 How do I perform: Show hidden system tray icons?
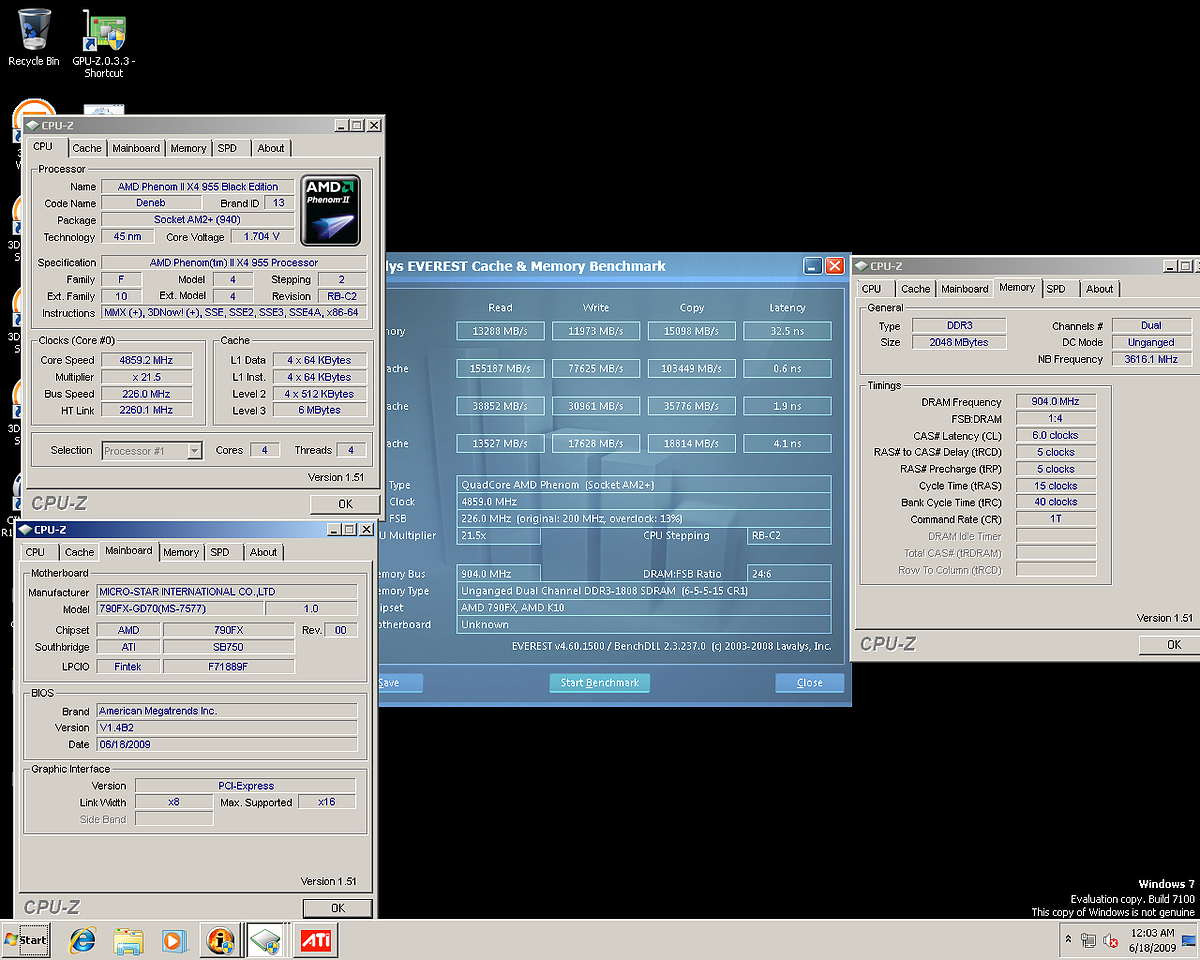1068,941
